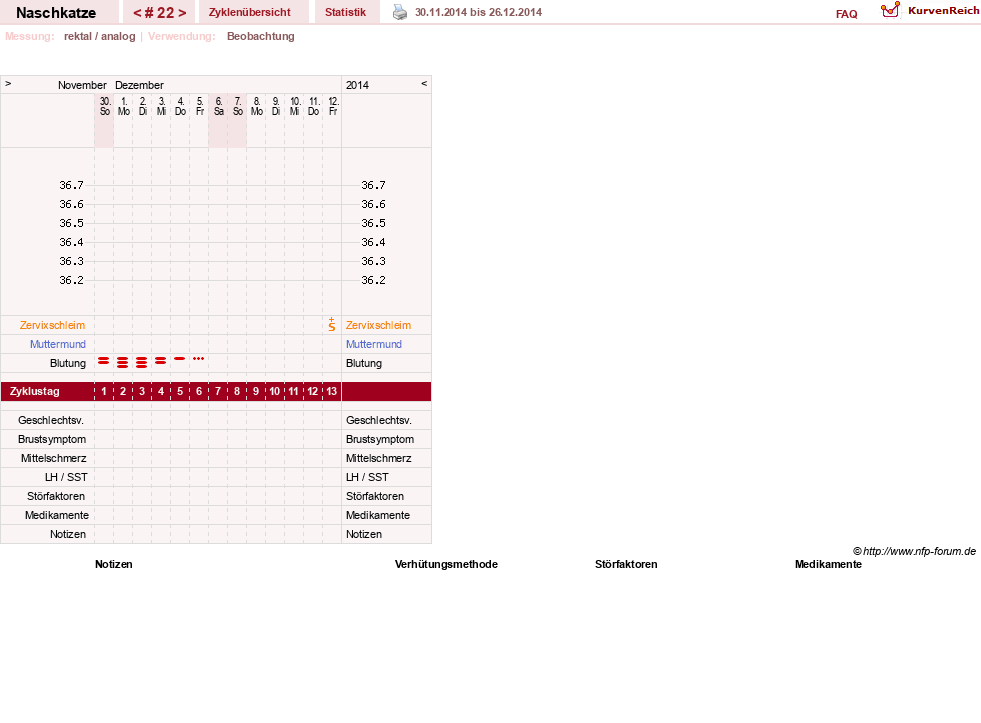Open the FAQ link
This screenshot has height=723, width=981.
click(846, 14)
